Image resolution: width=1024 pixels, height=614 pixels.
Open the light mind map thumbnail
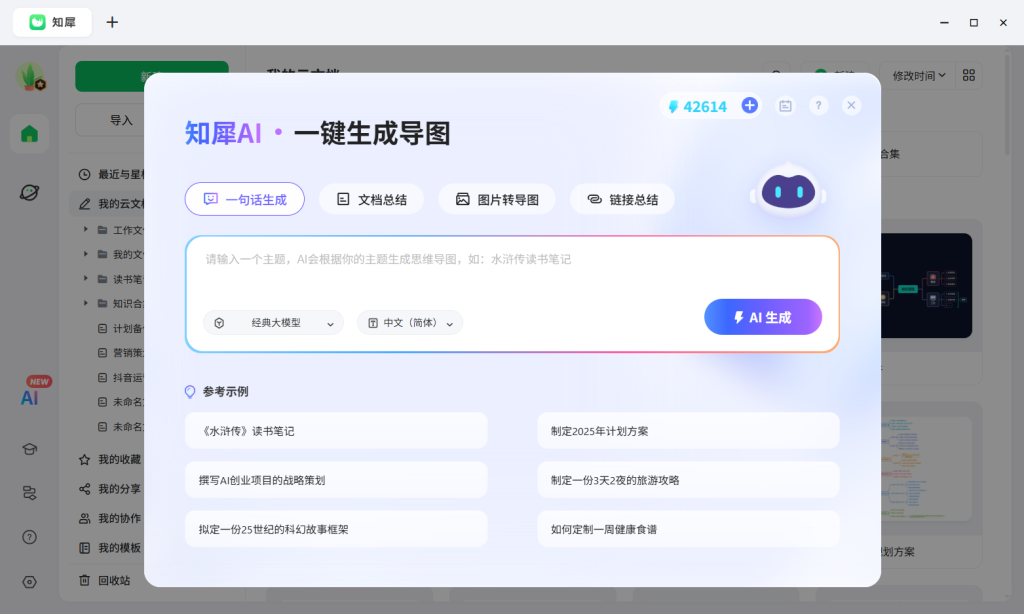(x=926, y=468)
